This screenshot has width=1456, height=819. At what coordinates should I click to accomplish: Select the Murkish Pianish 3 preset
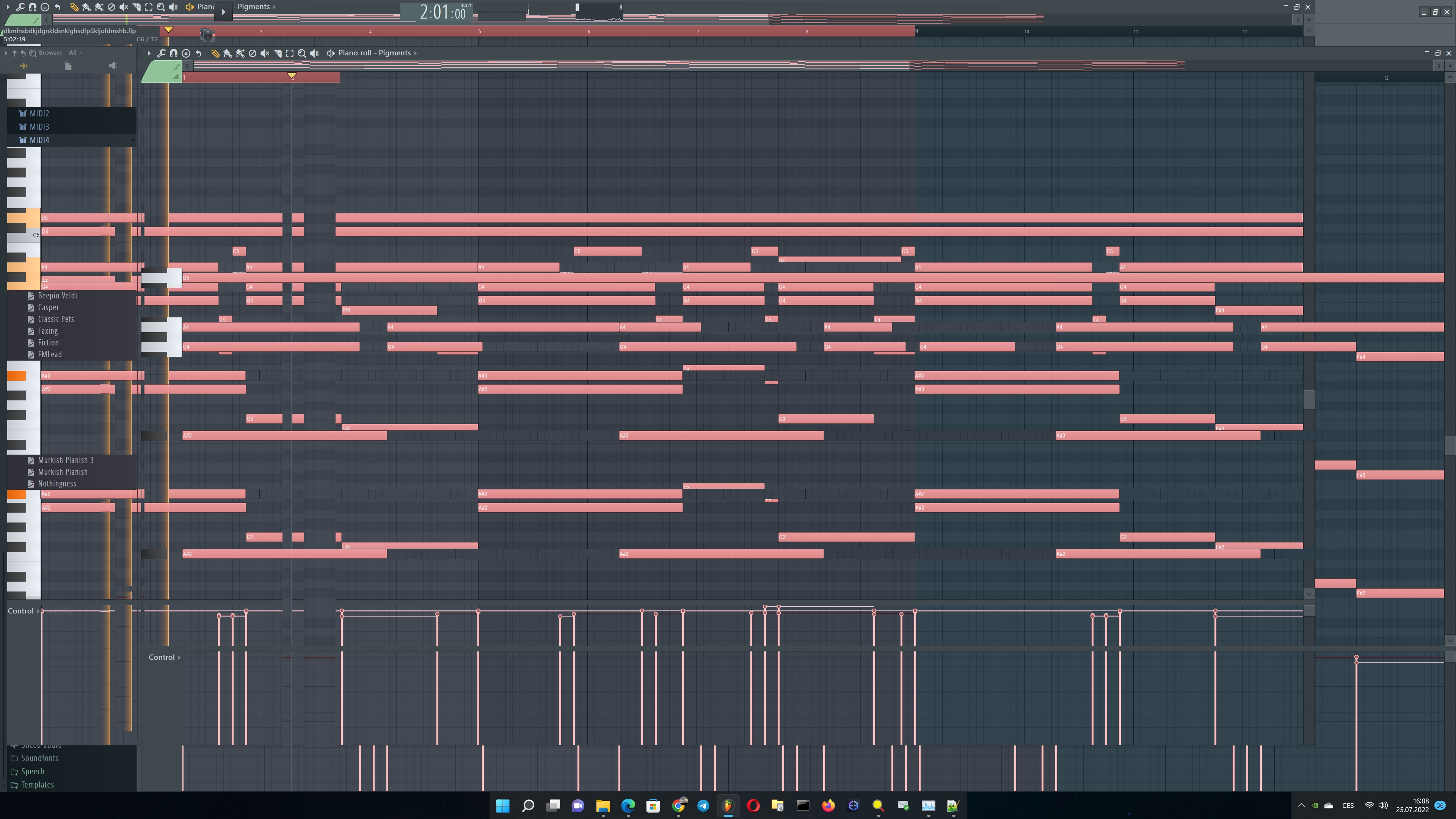point(66,460)
